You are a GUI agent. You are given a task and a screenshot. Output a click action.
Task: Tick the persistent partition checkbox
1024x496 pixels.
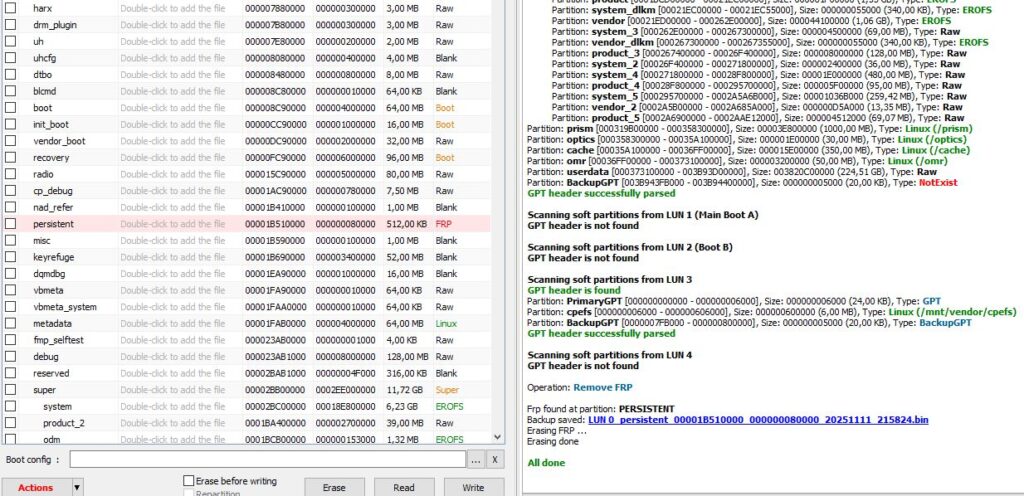click(x=11, y=224)
